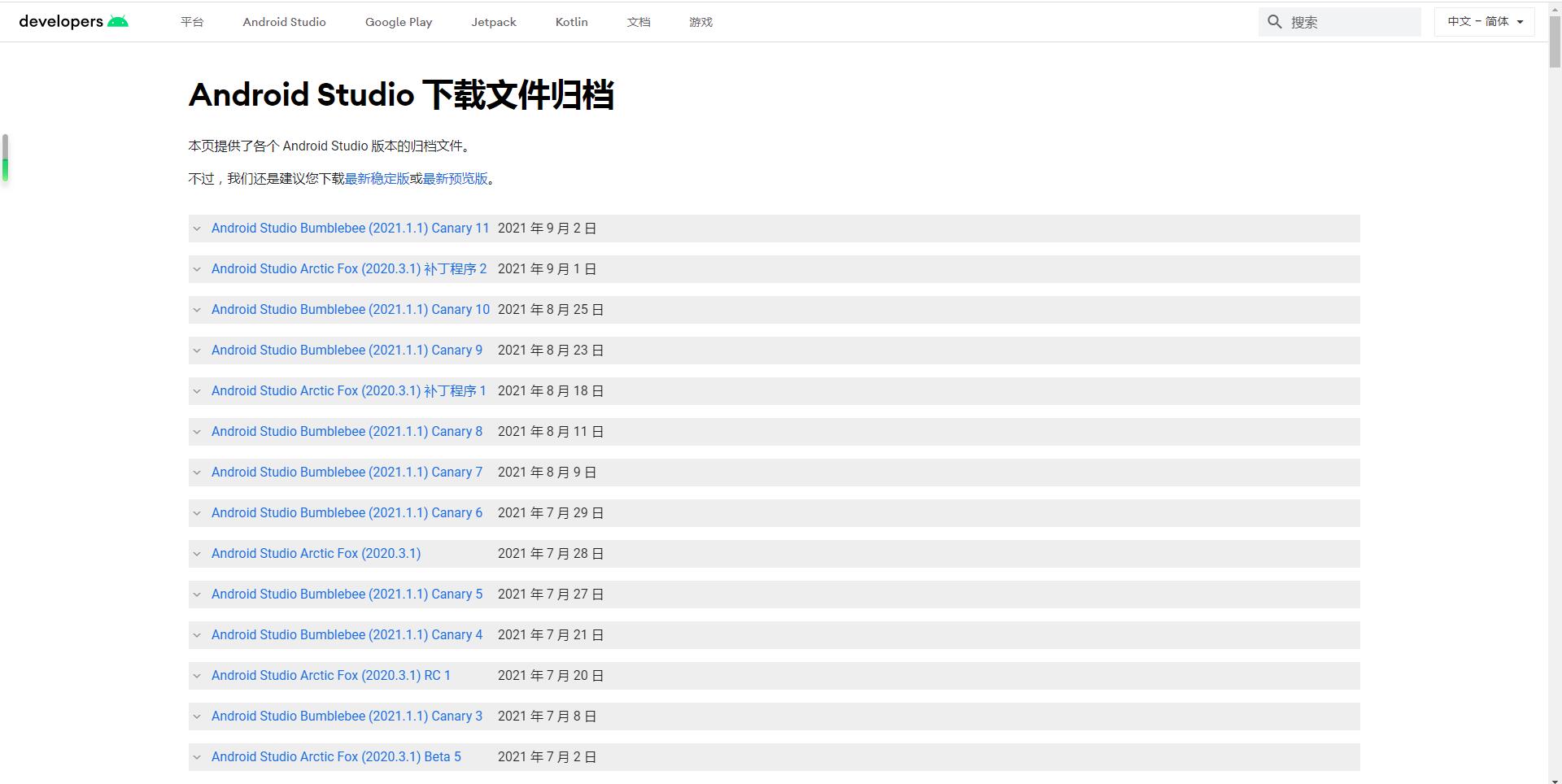Expand the Arctic Fox (2020.3.1) stable chevron
Image resolution: width=1562 pixels, height=784 pixels.
pos(197,554)
